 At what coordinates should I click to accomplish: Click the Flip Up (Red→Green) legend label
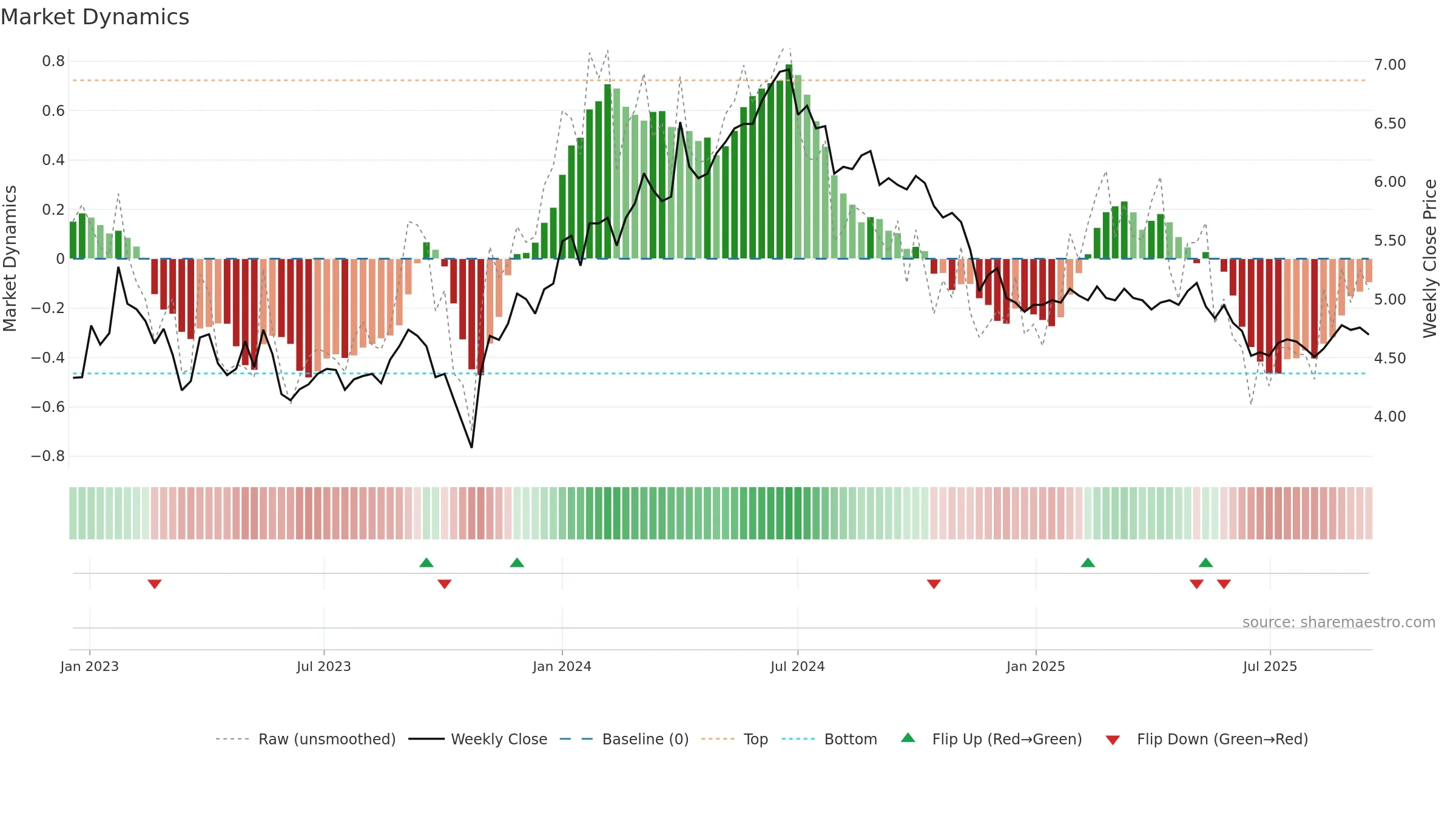pyautogui.click(x=1007, y=739)
